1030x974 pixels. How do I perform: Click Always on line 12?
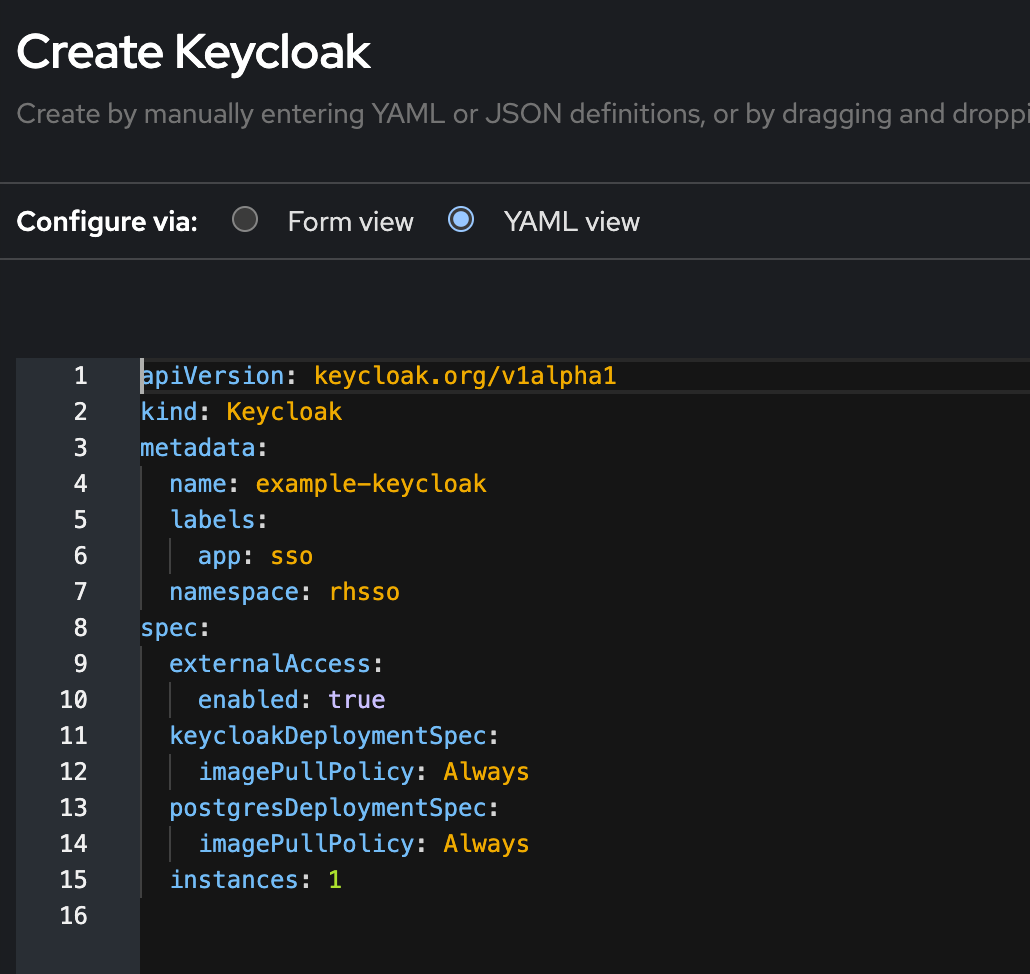coord(486,772)
